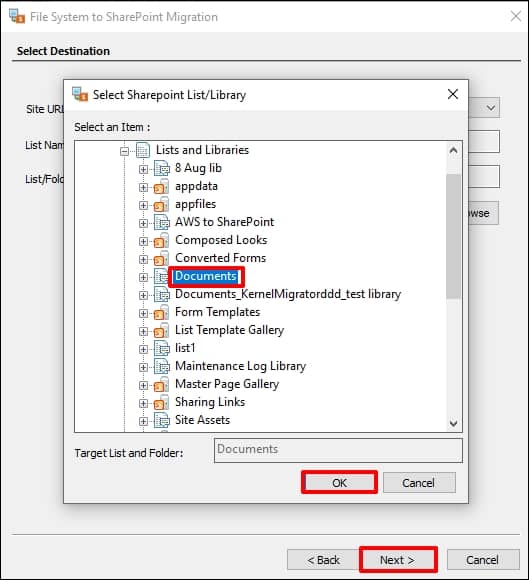Click the Composed Looks folder icon
Viewport: 529px width, 580px height.
[x=162, y=240]
